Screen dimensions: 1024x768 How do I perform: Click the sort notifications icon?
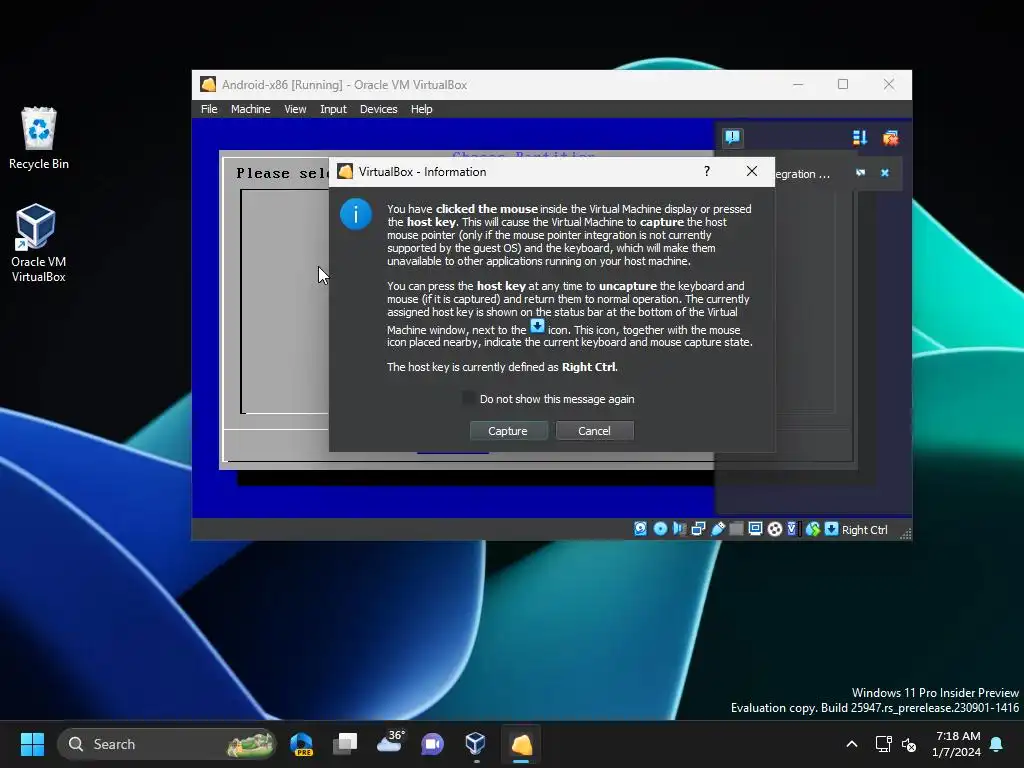tap(860, 137)
